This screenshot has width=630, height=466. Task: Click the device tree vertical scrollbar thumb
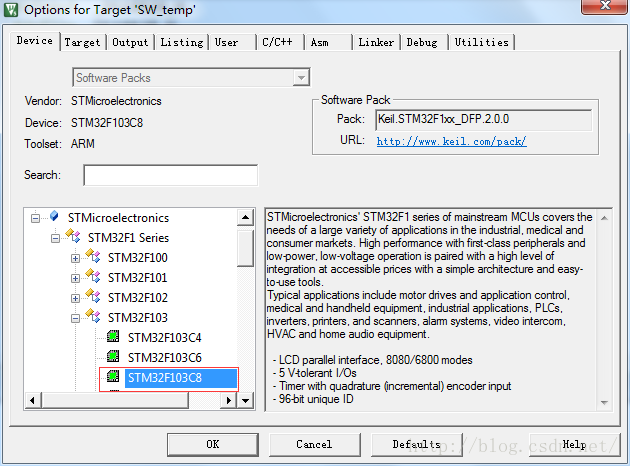245,248
